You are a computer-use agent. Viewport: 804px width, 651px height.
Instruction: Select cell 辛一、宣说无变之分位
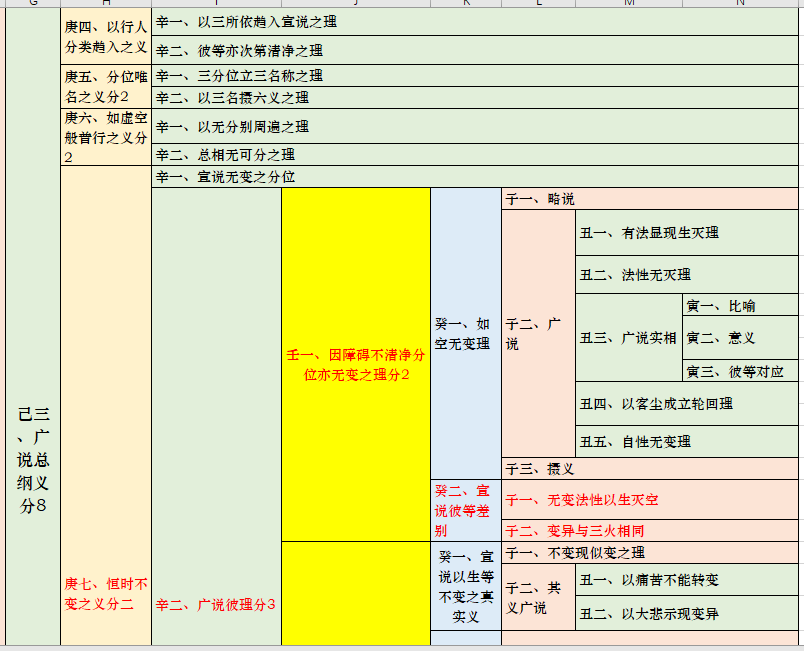(475, 177)
